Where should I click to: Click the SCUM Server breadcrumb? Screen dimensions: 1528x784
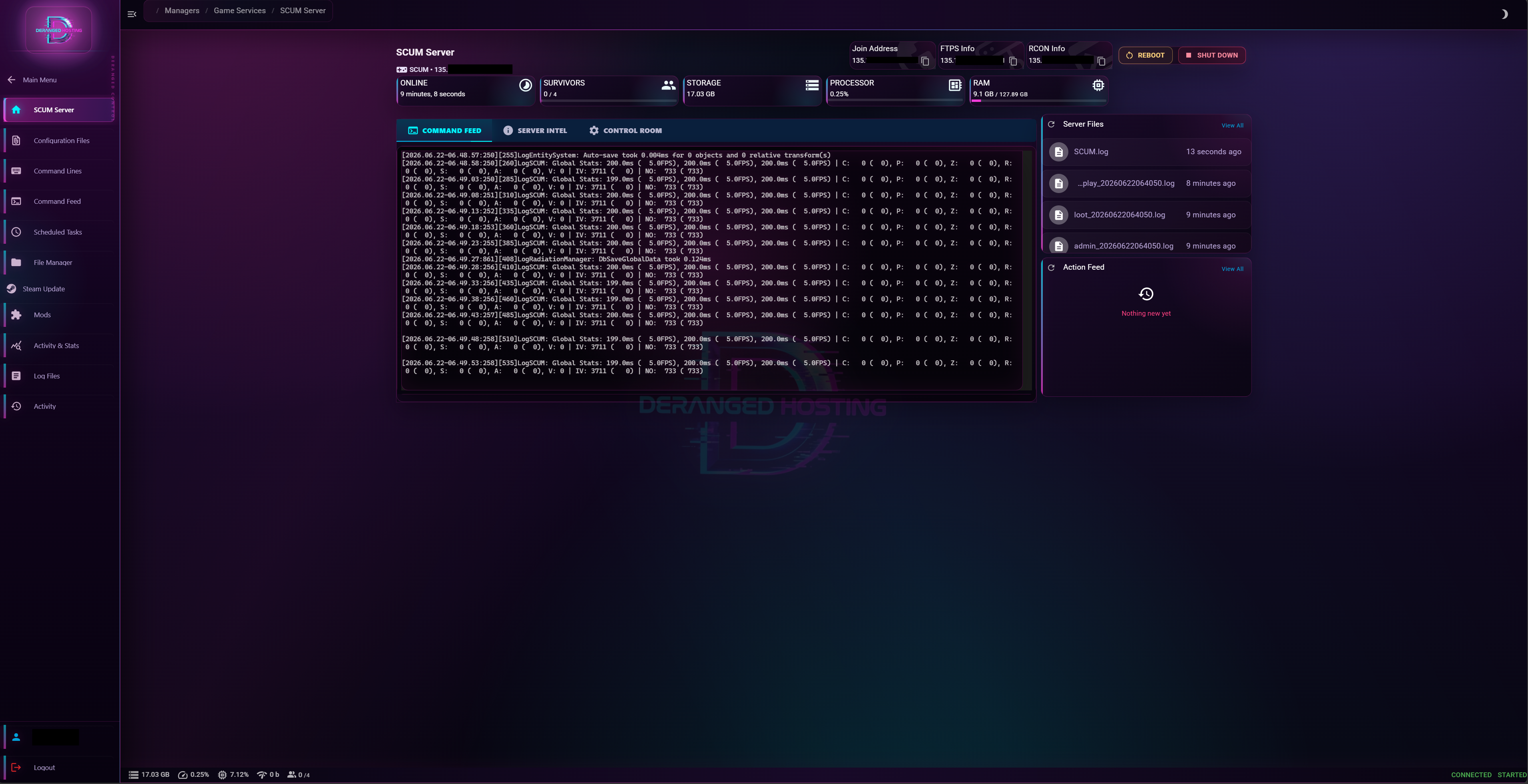tap(303, 11)
